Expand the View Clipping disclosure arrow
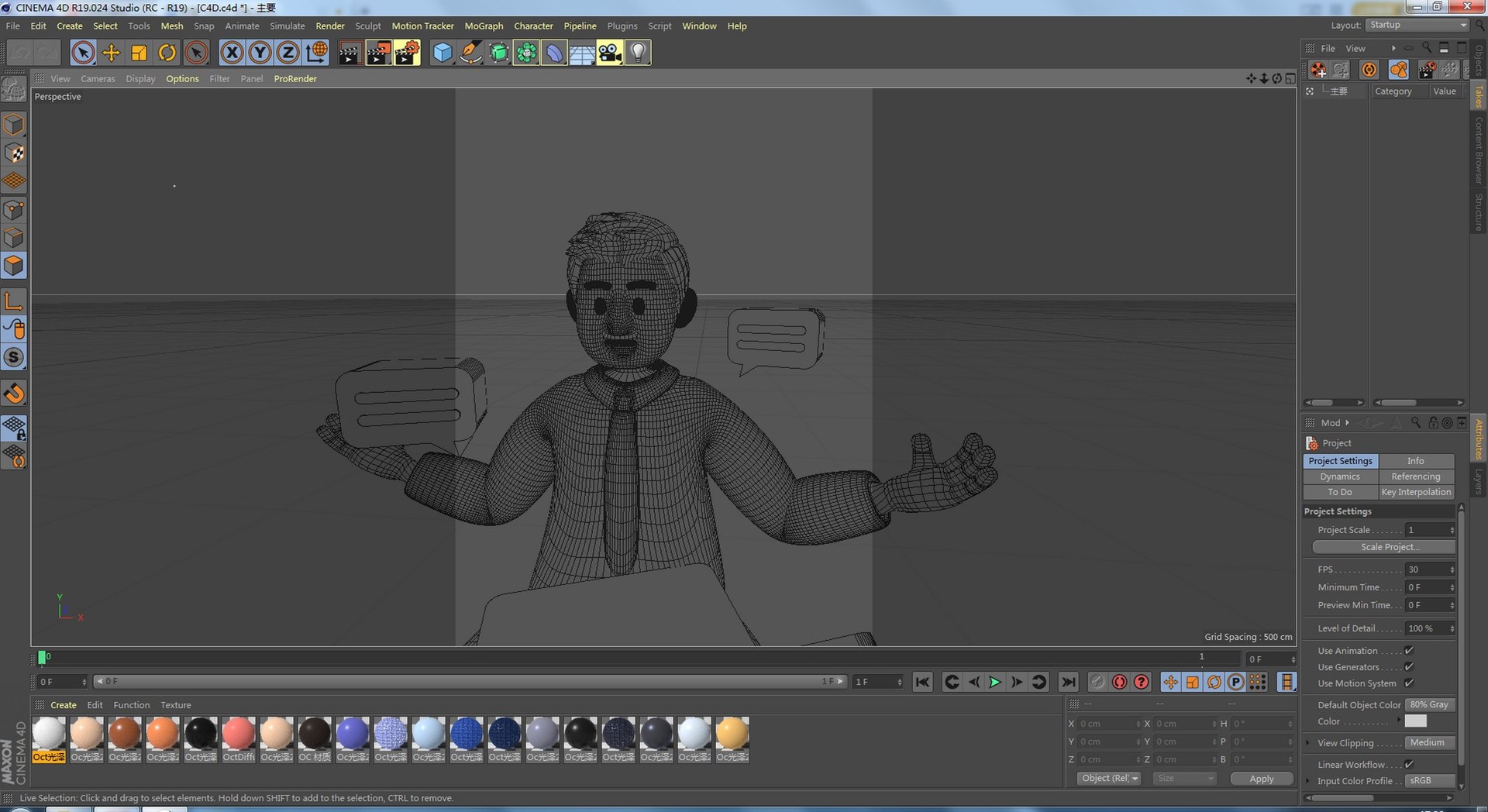Screen dimensions: 1488x812 [x=1309, y=743]
